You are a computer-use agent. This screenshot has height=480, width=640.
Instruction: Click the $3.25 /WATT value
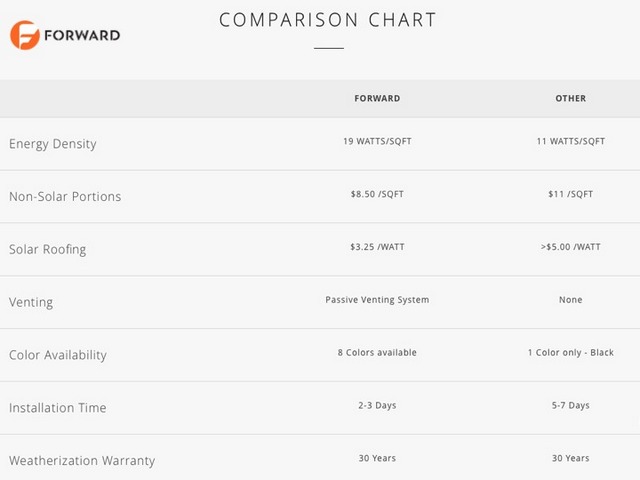point(377,247)
